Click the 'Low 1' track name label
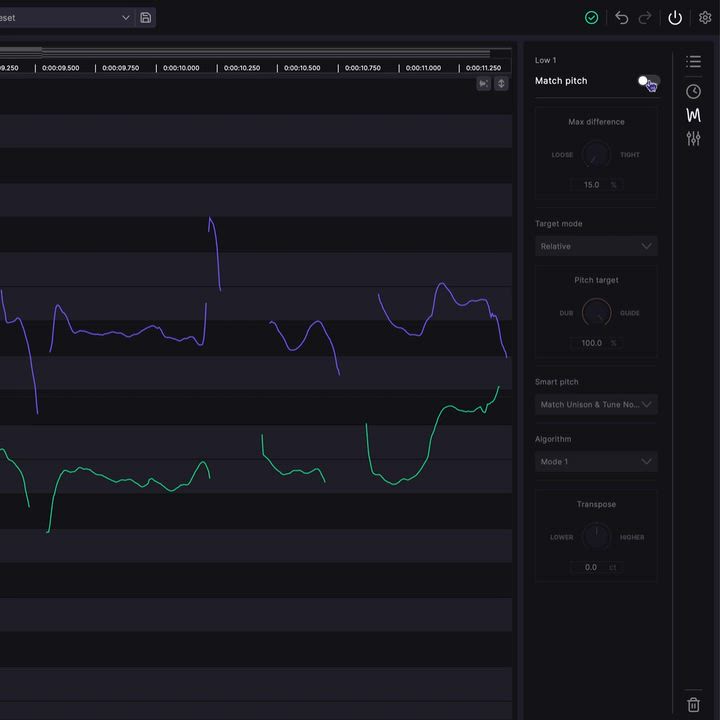720x720 pixels. coord(546,60)
